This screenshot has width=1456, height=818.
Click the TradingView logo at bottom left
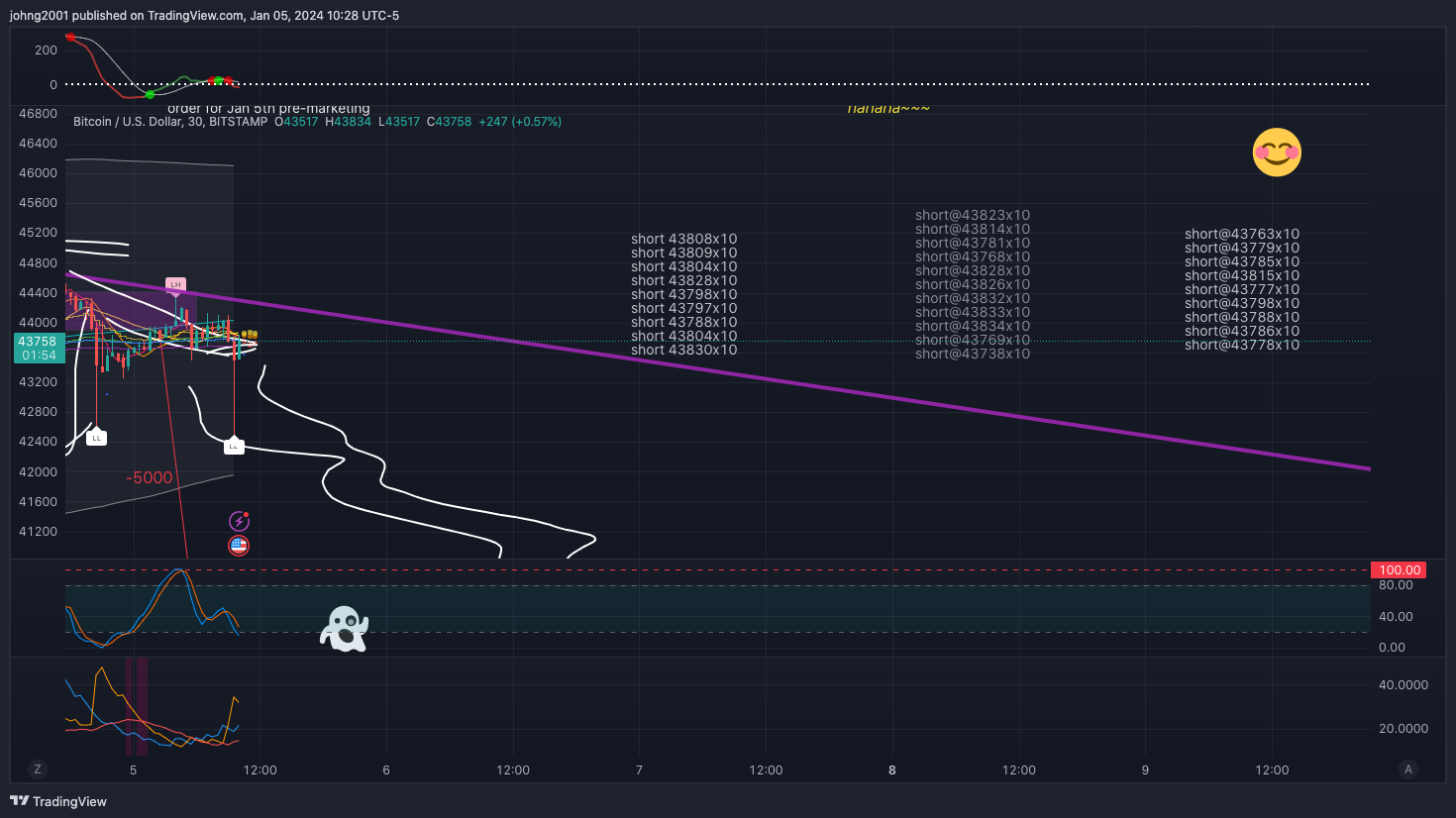pos(57,801)
